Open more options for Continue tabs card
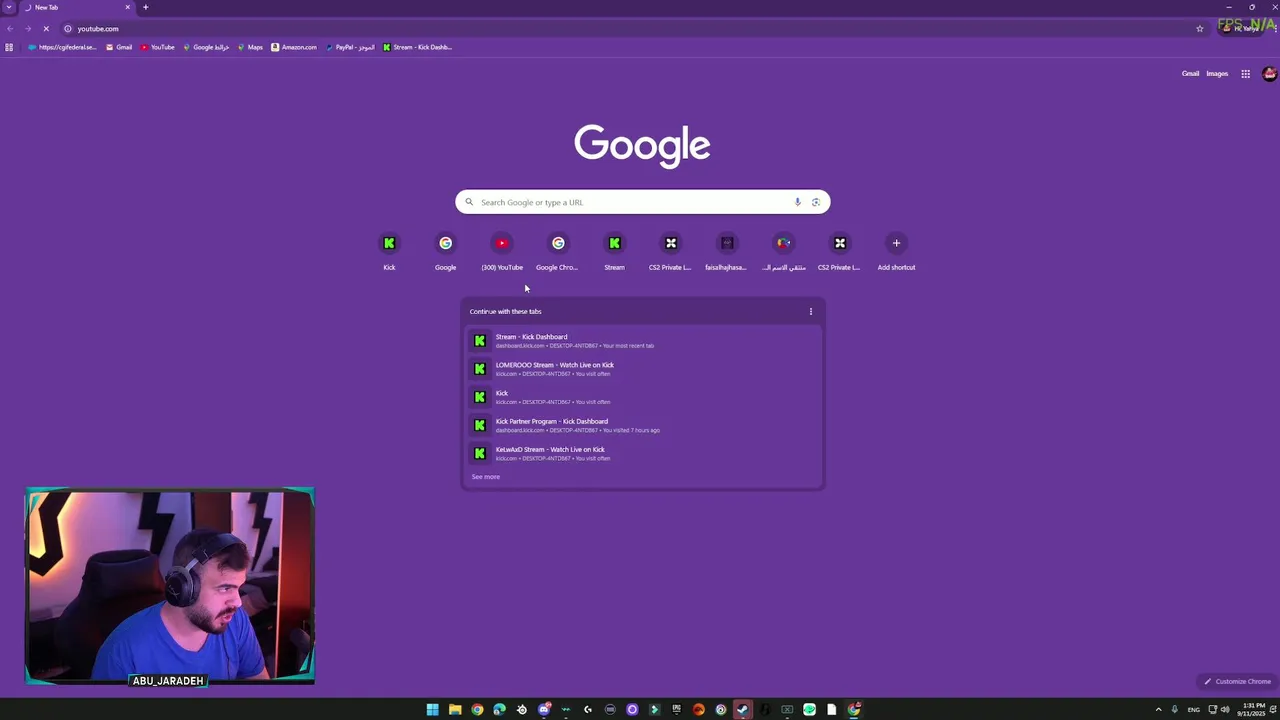Screen dimensions: 1280x720 click(x=811, y=311)
